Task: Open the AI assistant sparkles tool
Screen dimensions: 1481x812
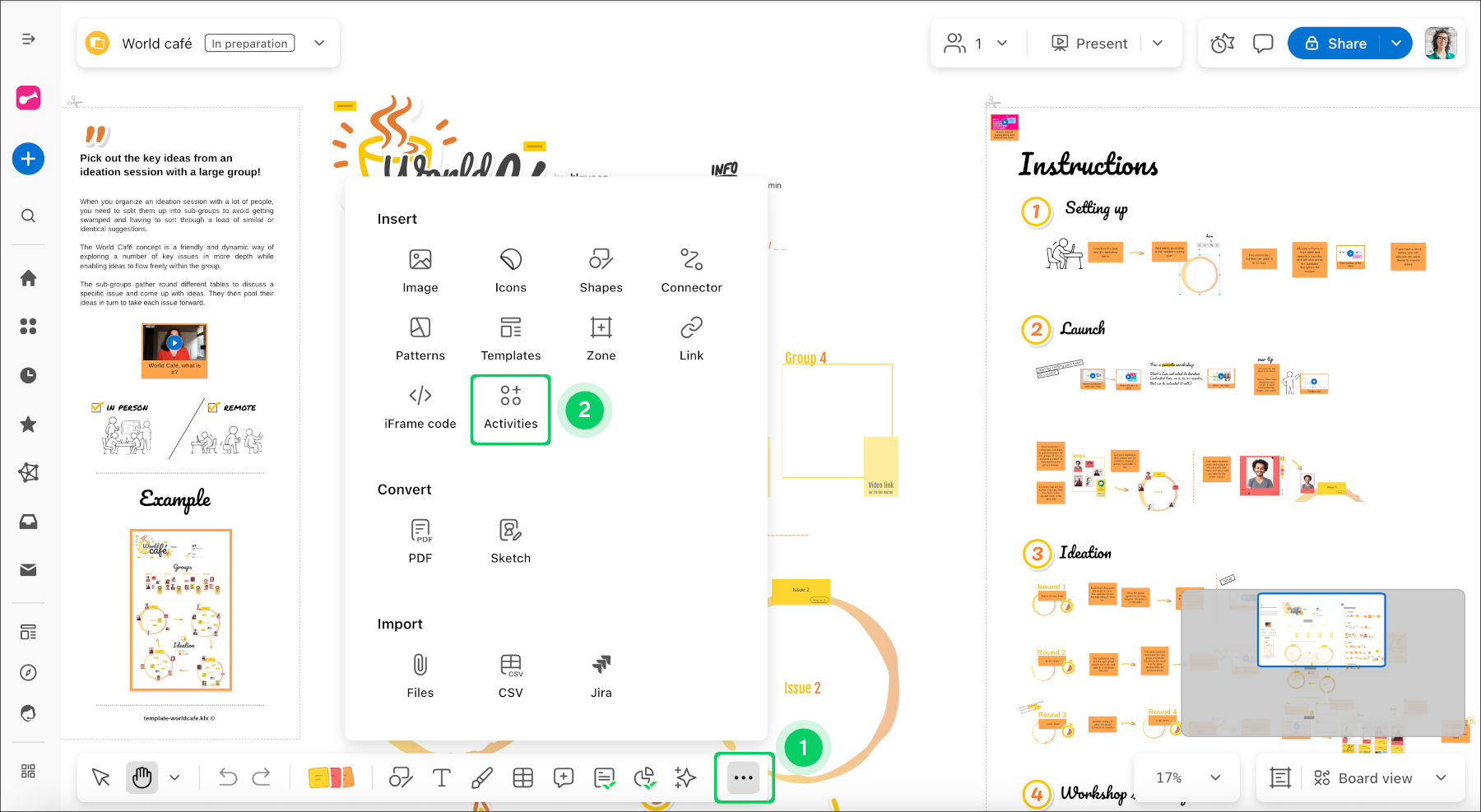Action: coord(685,777)
